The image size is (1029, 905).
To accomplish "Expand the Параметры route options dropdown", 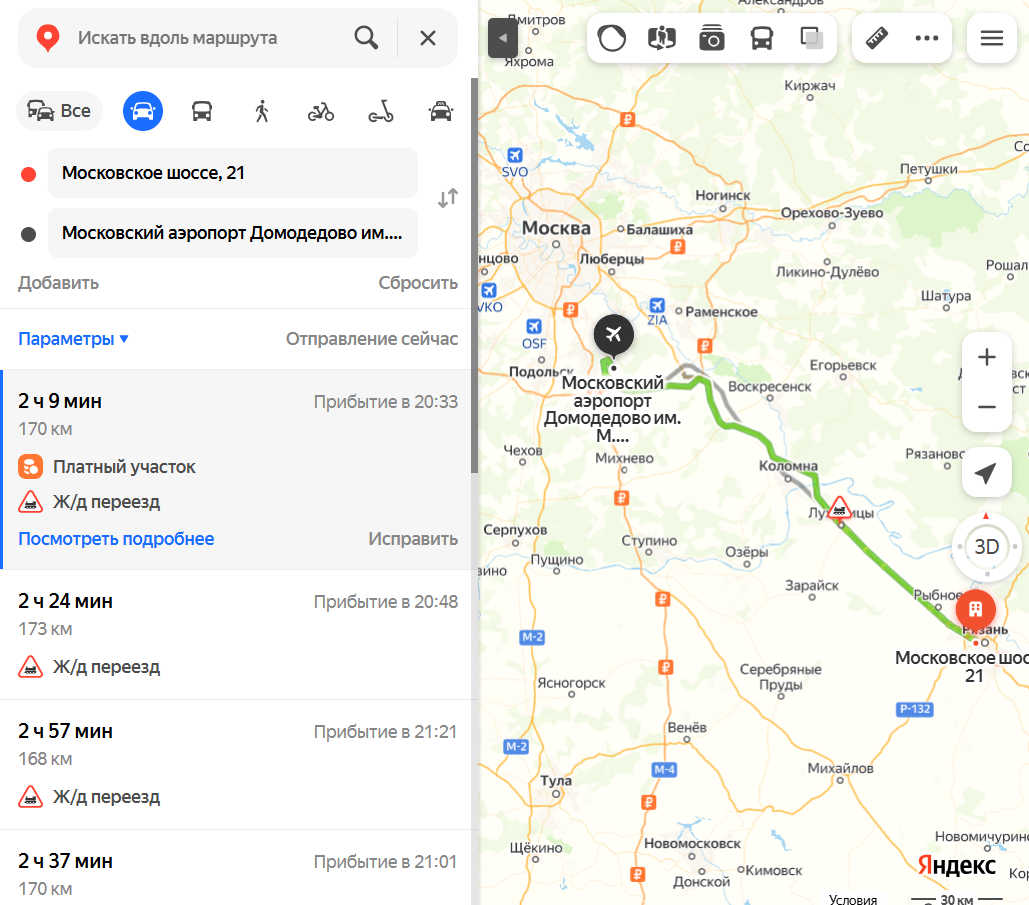I will [73, 339].
